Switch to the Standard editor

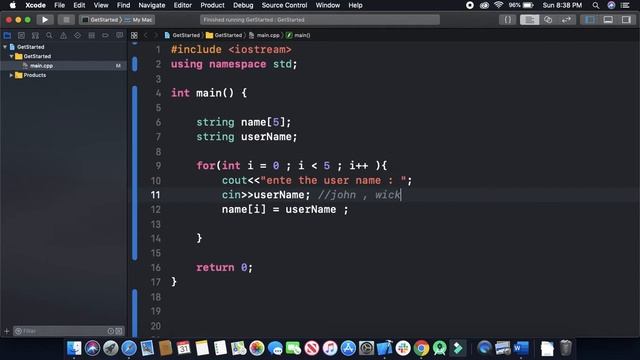tap(529, 20)
